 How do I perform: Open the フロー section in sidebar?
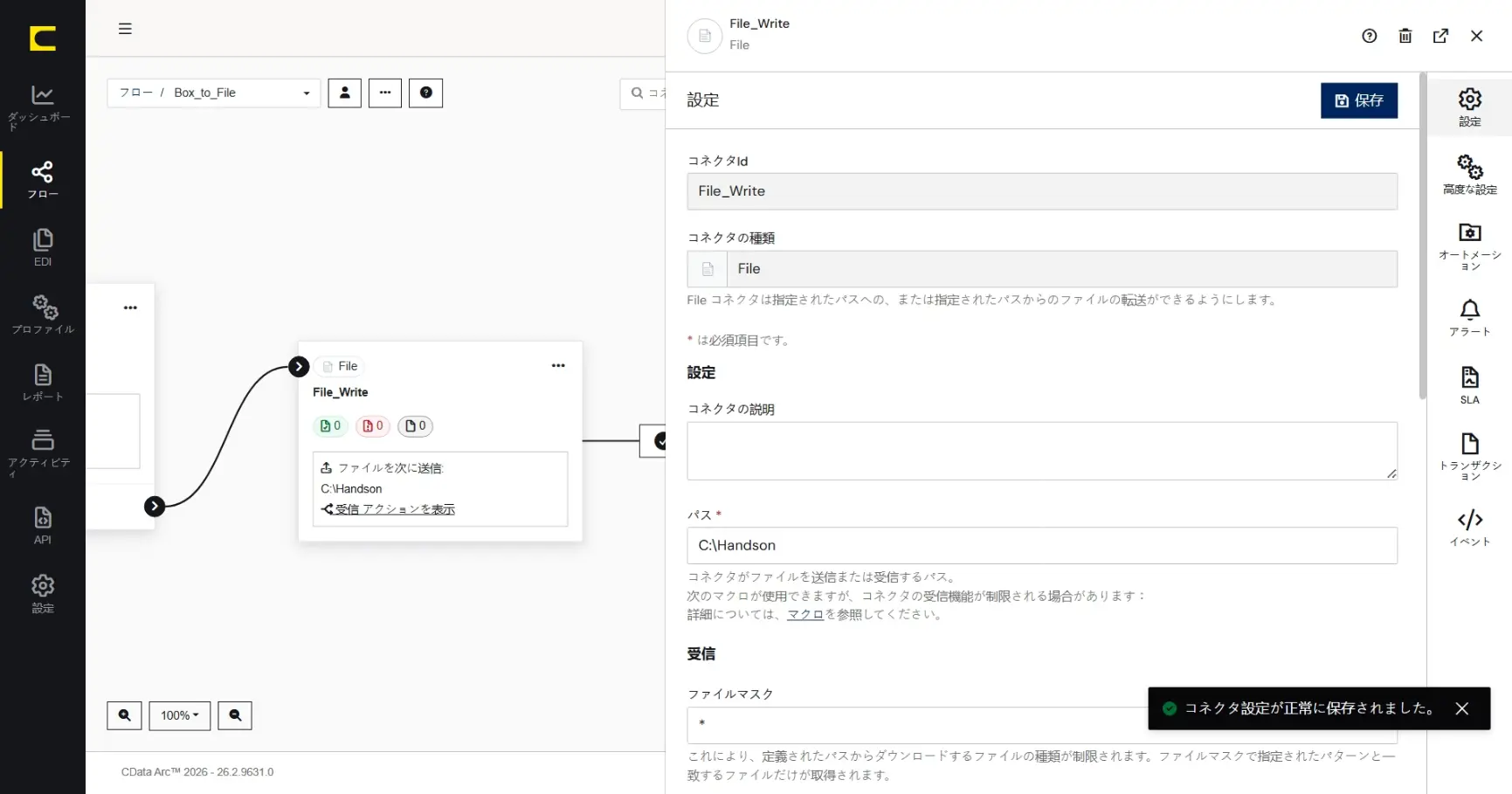pos(42,181)
